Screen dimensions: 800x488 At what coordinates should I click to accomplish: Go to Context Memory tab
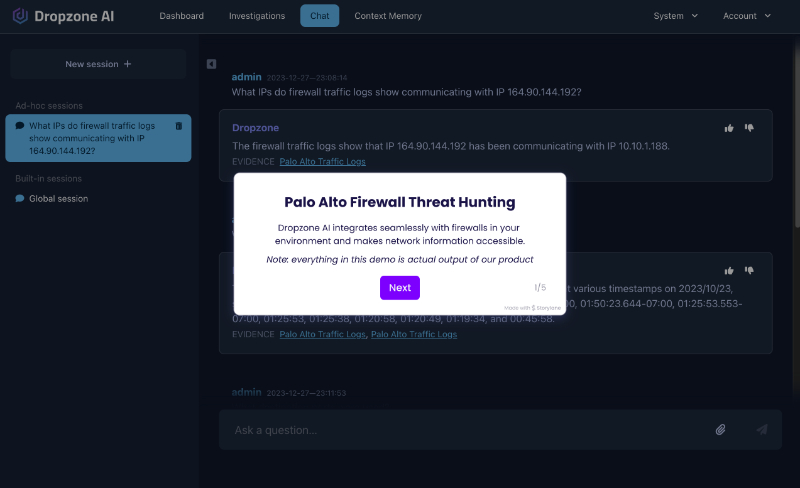(388, 16)
